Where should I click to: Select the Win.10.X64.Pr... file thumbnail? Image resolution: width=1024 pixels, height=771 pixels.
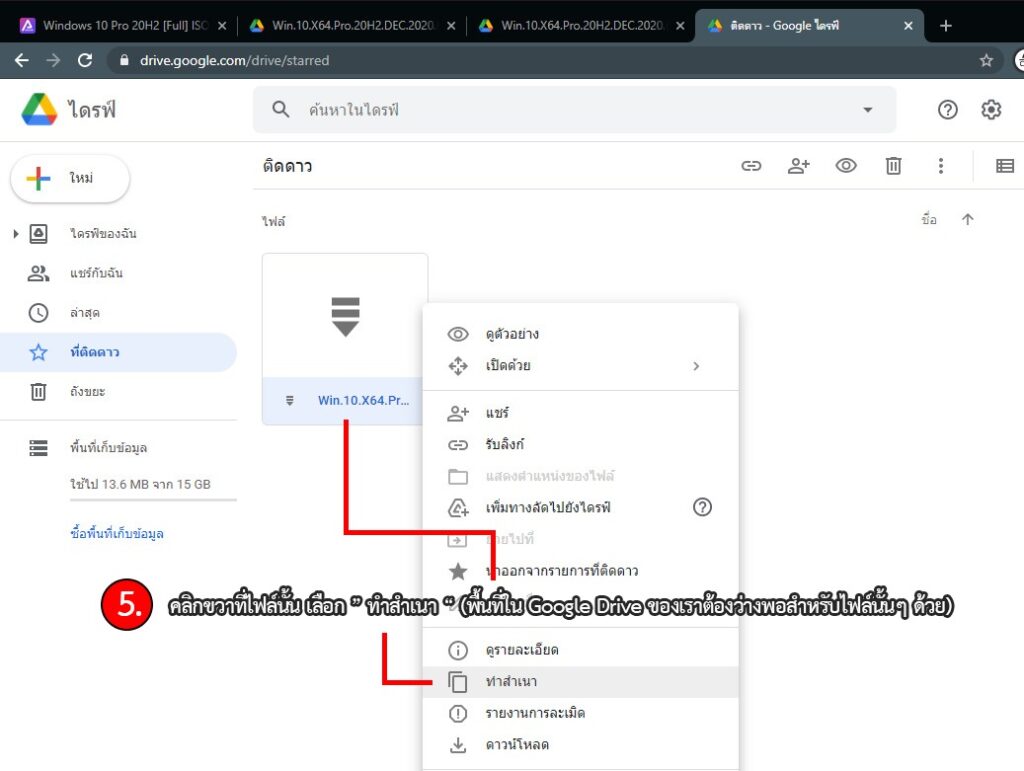pyautogui.click(x=345, y=316)
